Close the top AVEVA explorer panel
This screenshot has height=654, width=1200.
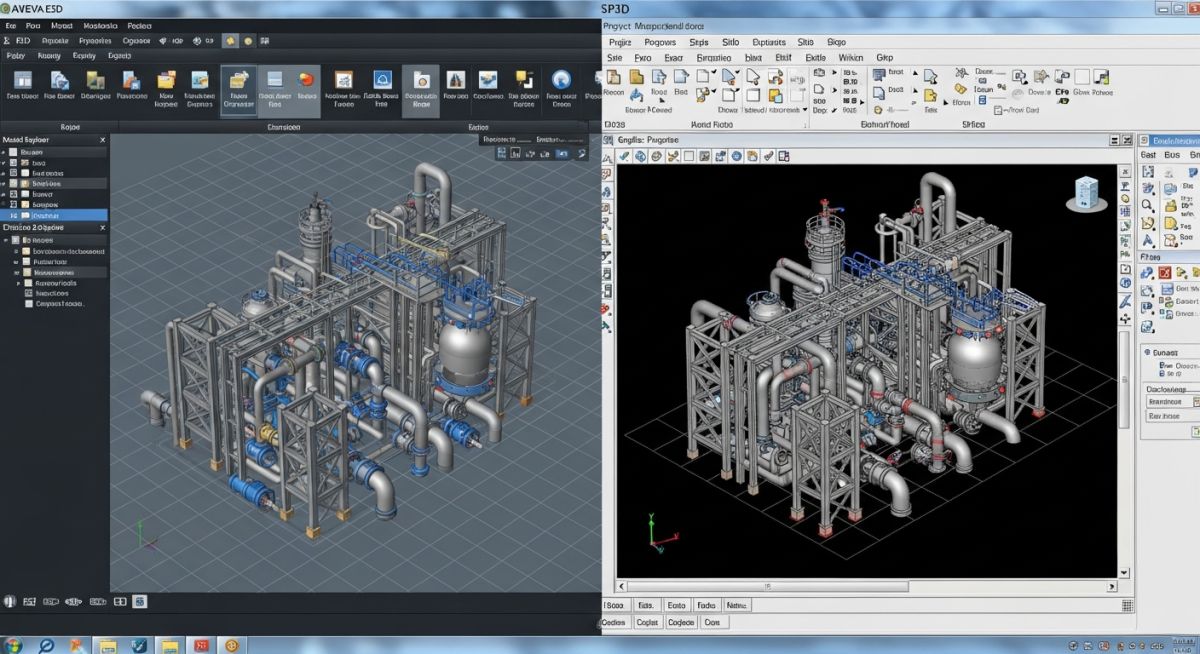point(102,140)
